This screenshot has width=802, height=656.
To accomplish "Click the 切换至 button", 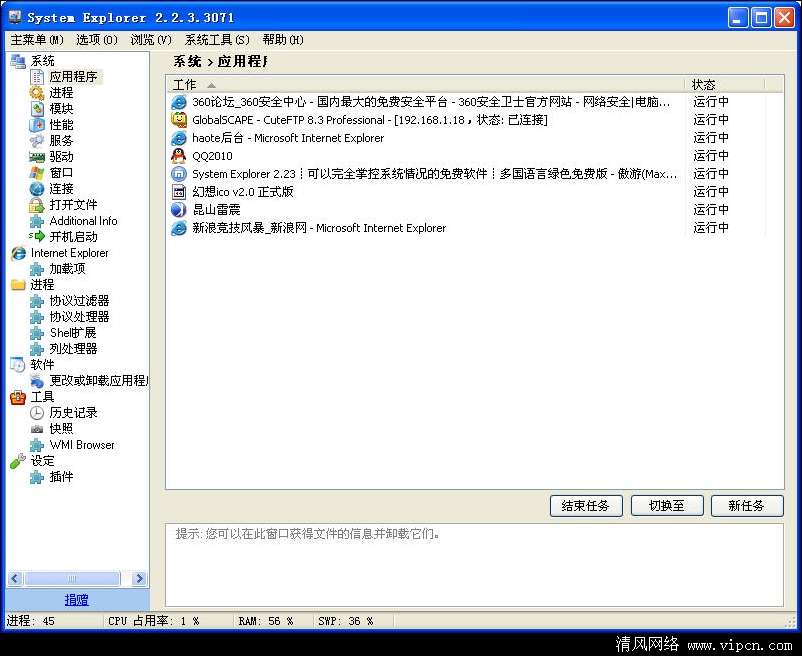I will pos(667,506).
